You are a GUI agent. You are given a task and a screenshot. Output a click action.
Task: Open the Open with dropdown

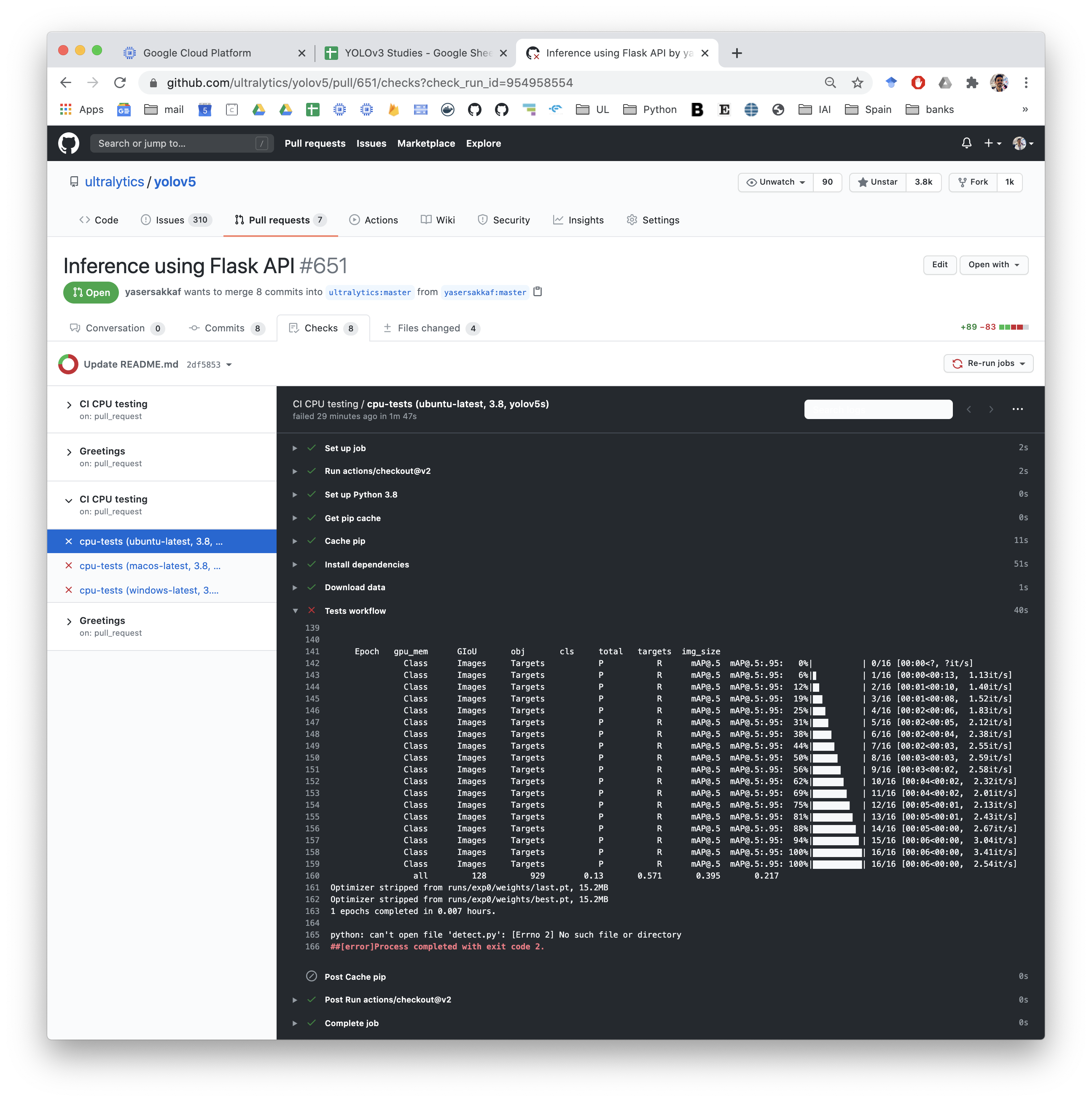coord(993,265)
